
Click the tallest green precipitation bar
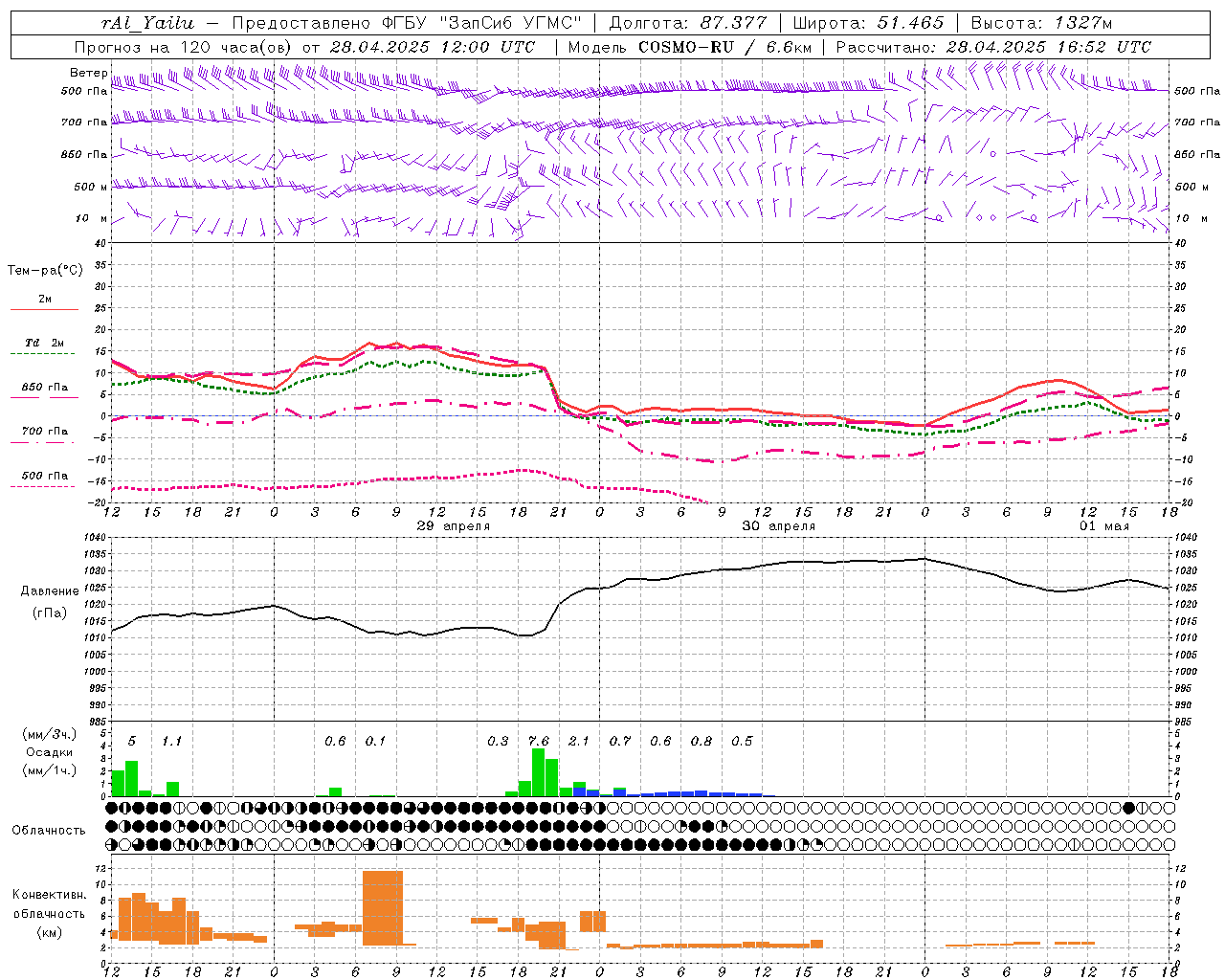538,772
